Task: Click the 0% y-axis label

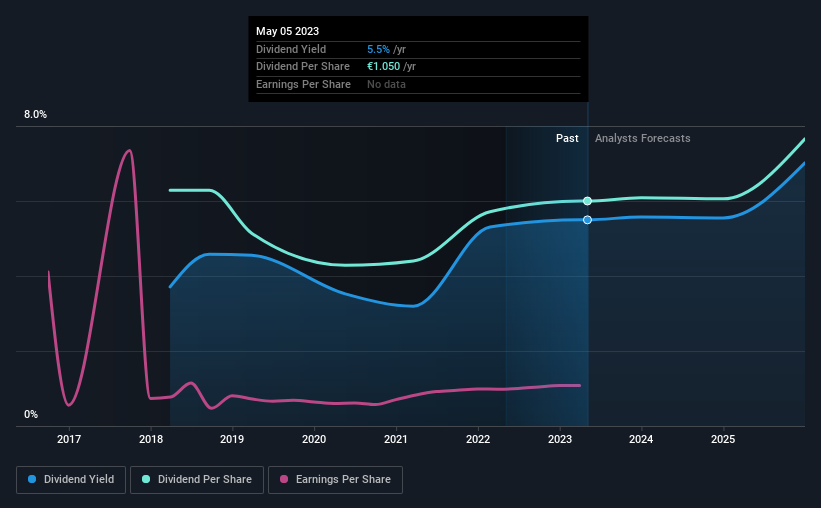Action: 31,415
